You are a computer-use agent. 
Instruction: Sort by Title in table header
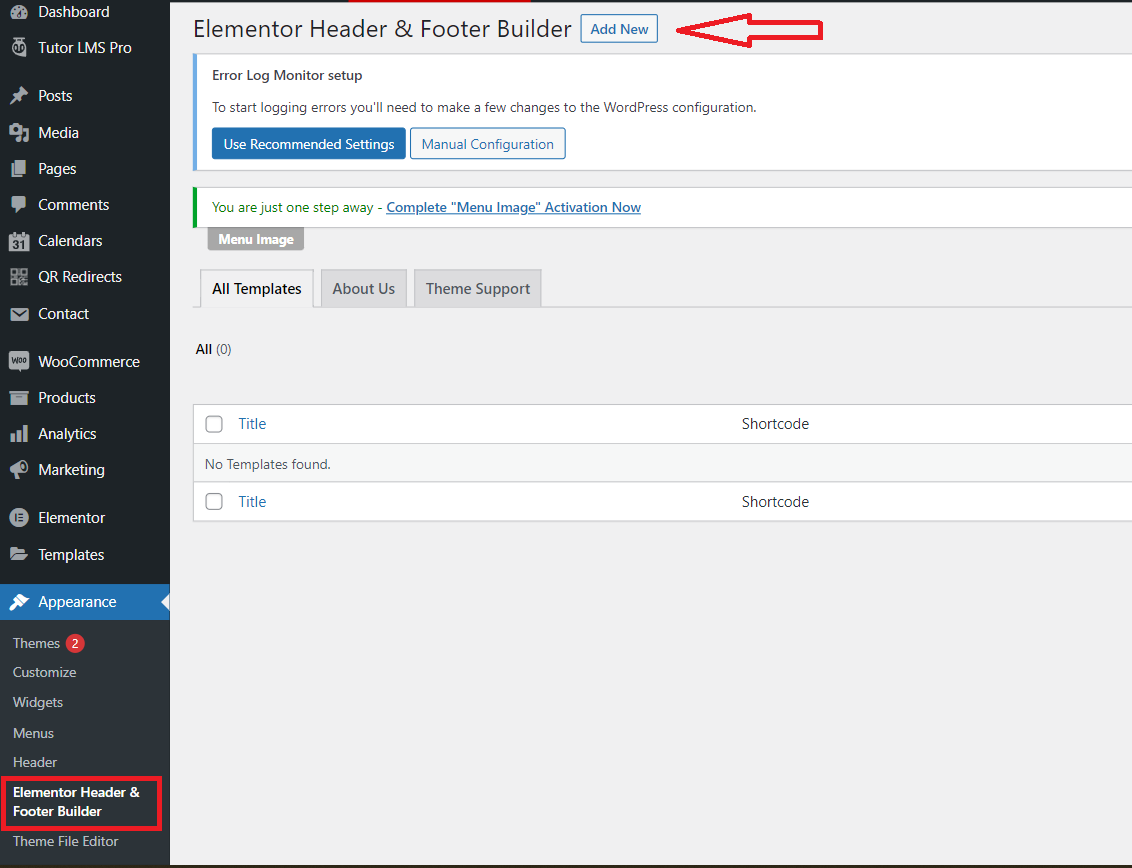pyautogui.click(x=252, y=424)
